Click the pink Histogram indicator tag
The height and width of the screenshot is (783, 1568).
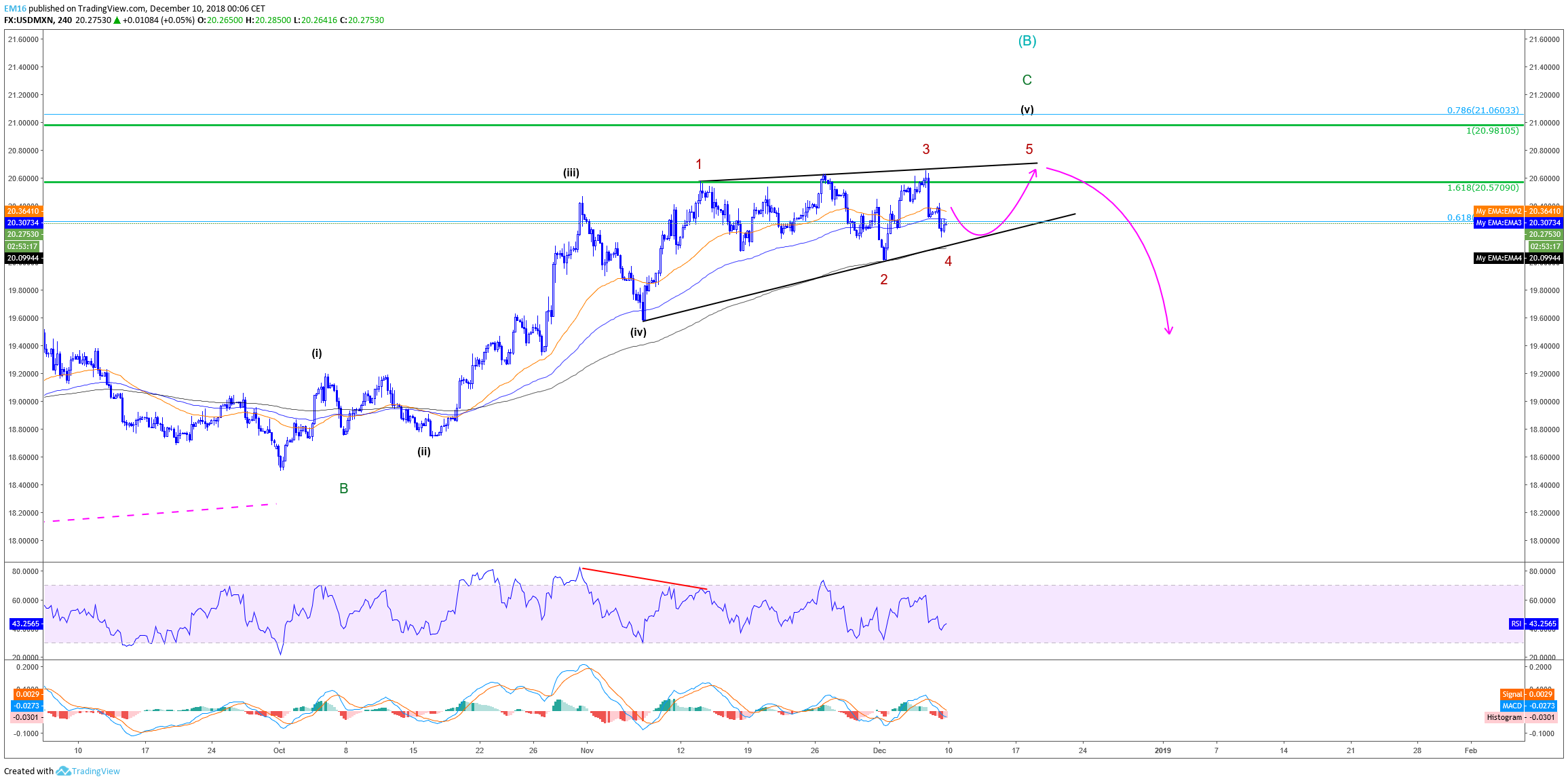click(1504, 717)
